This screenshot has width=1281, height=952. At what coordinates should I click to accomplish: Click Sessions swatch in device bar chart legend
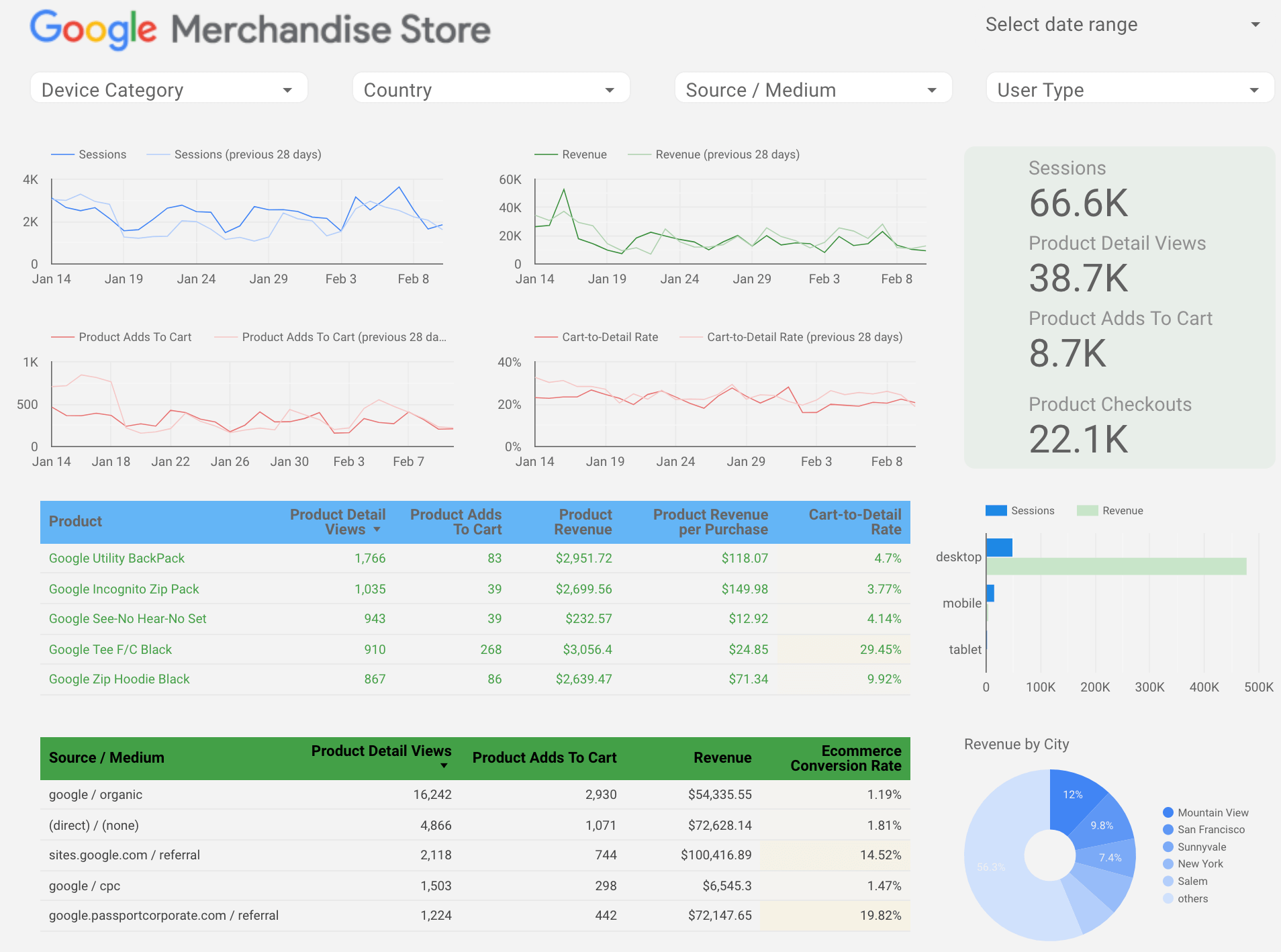click(x=996, y=510)
